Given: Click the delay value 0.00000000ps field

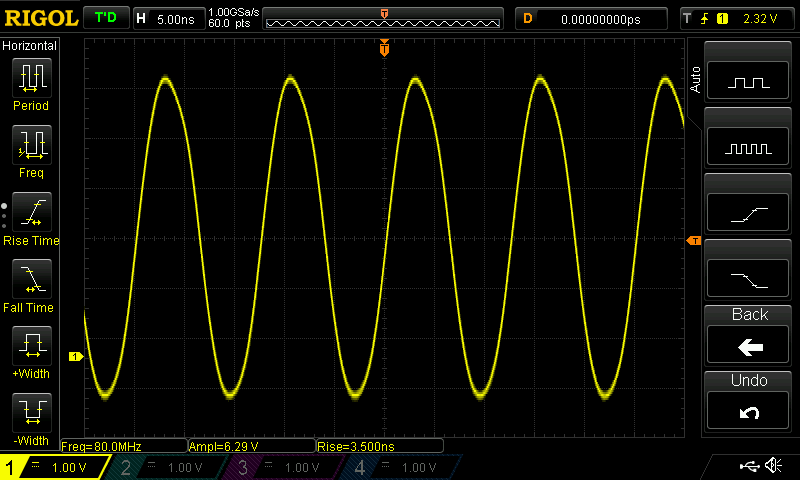Looking at the screenshot, I should 591,19.
